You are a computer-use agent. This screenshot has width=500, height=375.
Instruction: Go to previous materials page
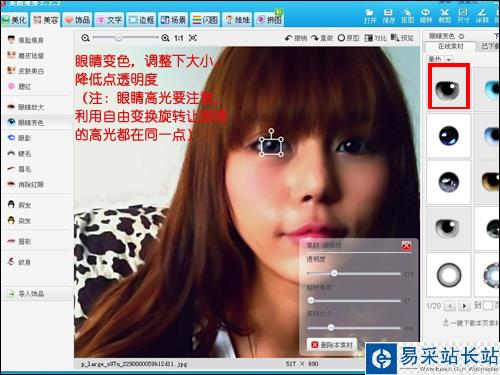tap(450, 306)
